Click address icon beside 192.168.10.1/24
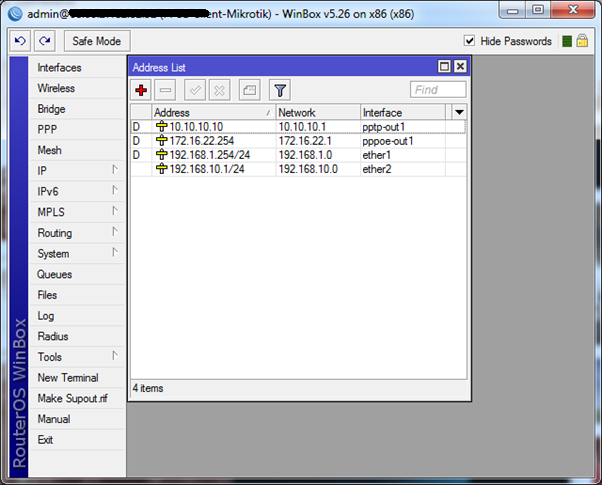Viewport: 602px width, 485px height. [x=162, y=169]
